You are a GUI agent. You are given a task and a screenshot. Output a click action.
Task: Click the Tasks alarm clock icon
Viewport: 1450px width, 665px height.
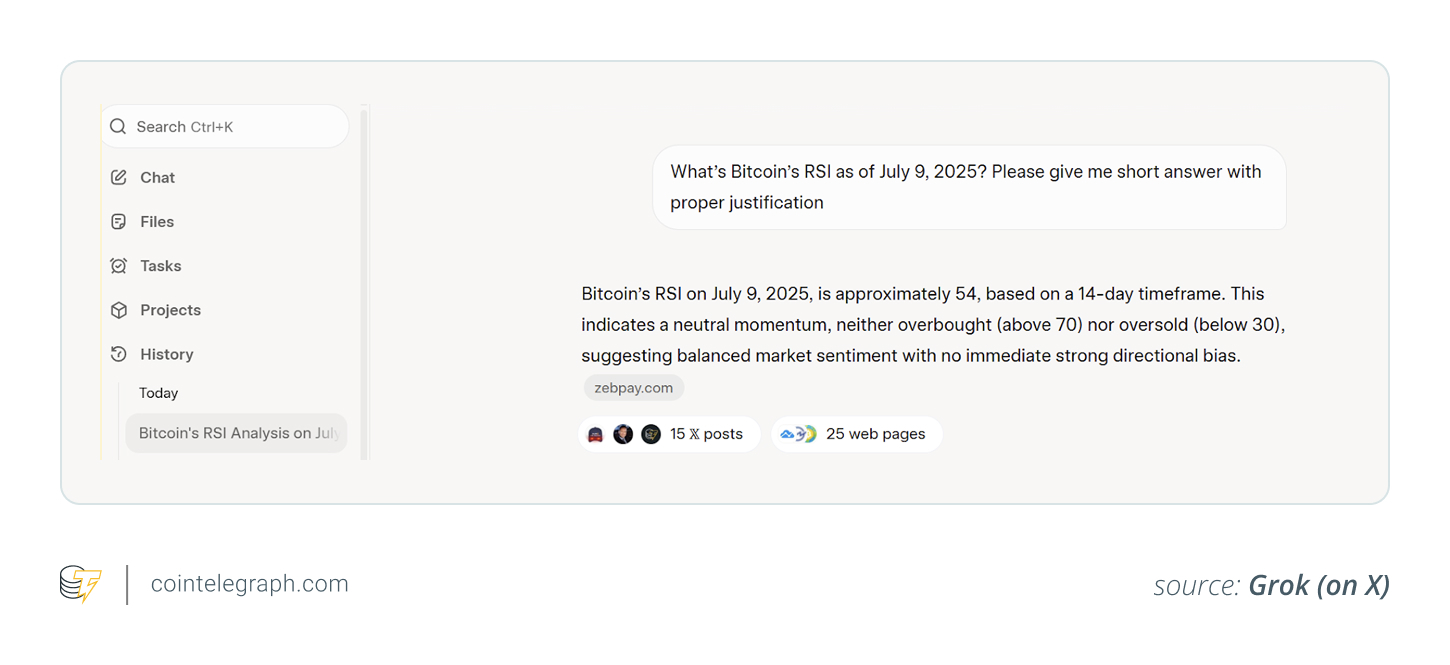click(x=119, y=266)
